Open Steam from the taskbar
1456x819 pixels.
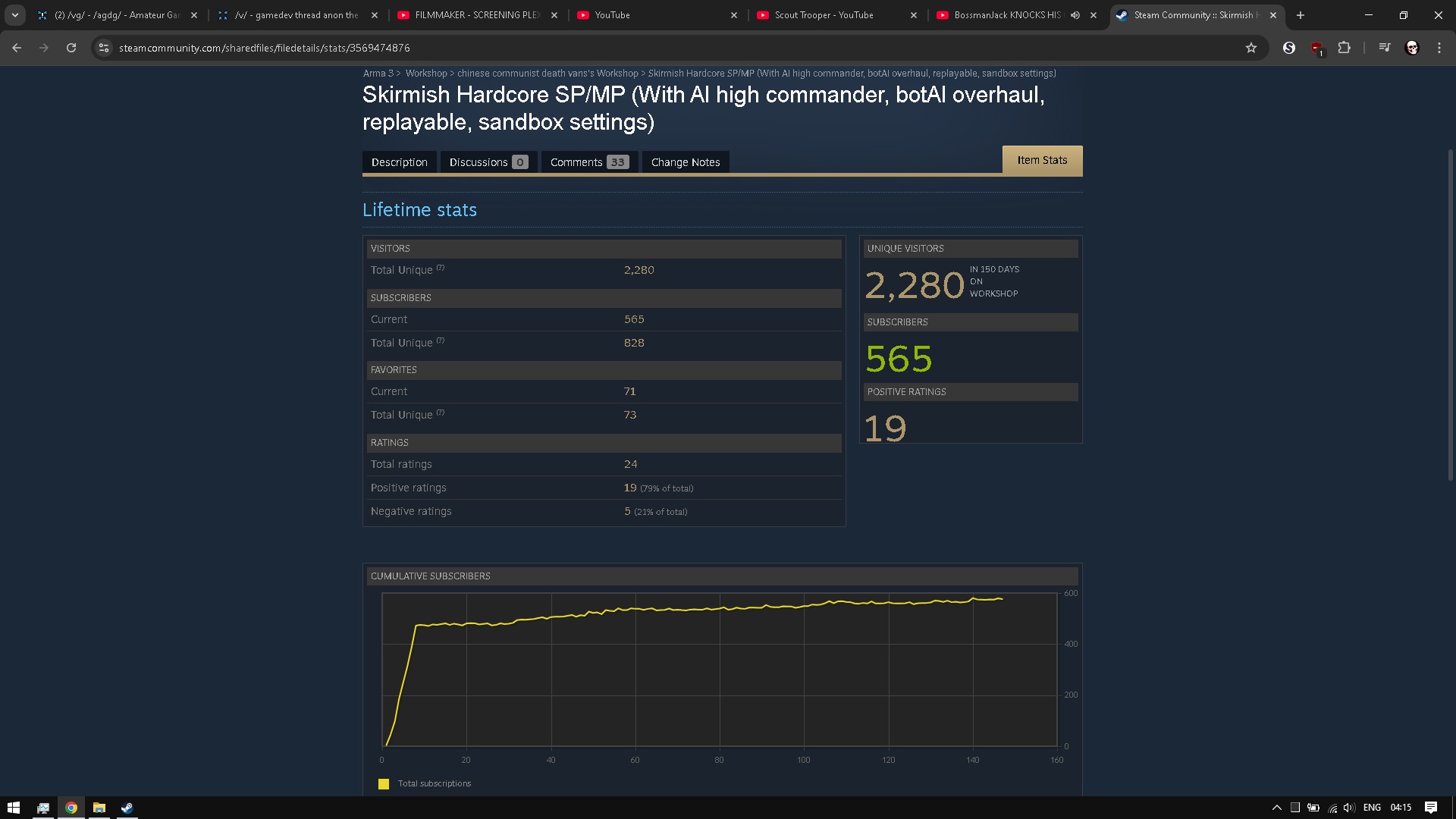tap(127, 808)
